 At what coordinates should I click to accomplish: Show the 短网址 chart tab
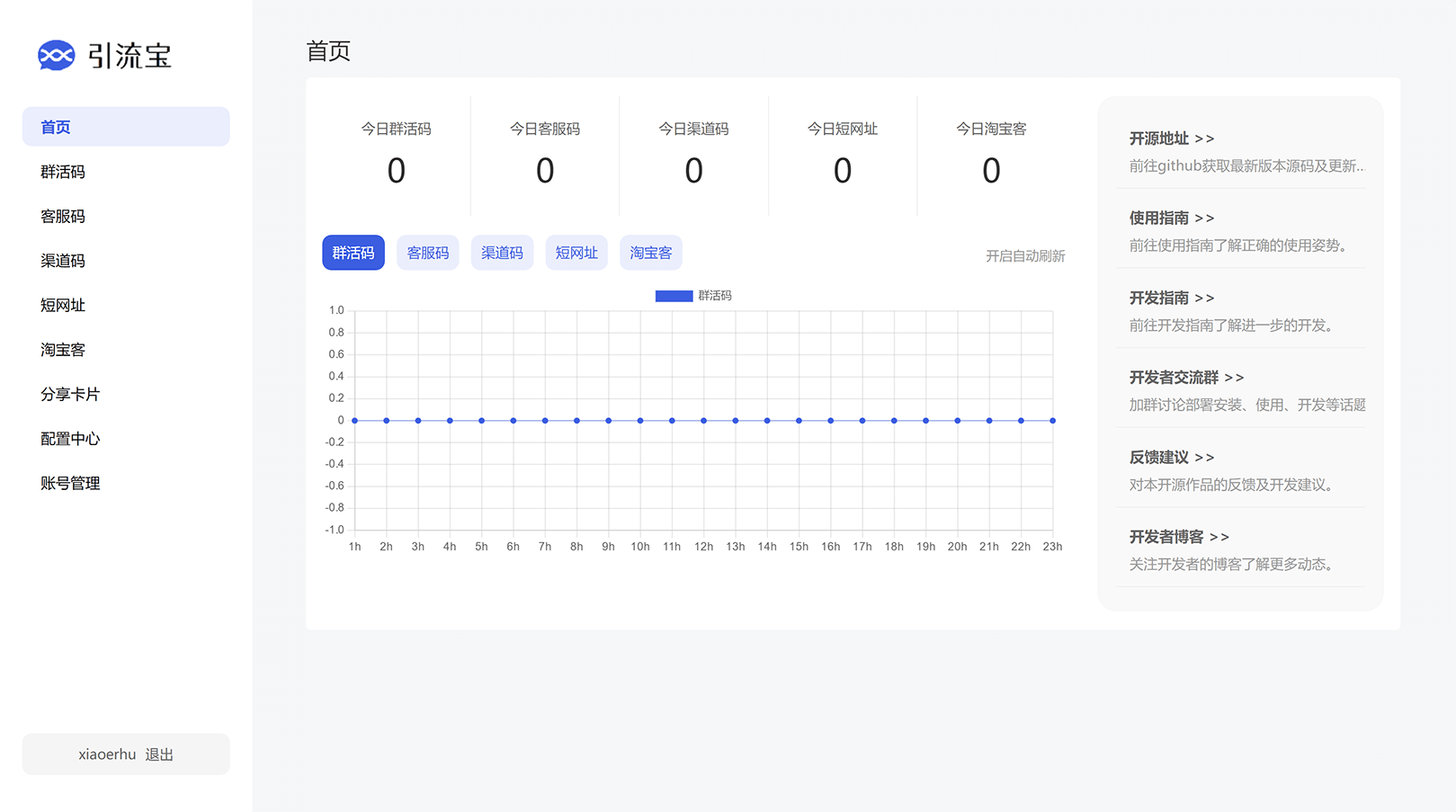click(576, 253)
